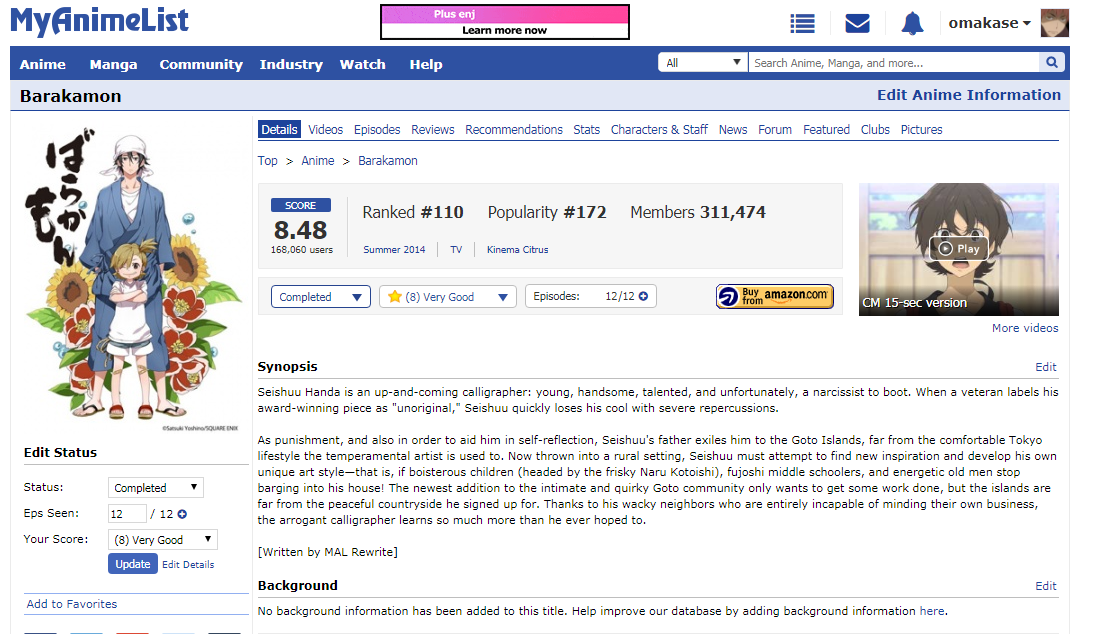Open the More videos link
The image size is (1098, 634).
(1025, 328)
